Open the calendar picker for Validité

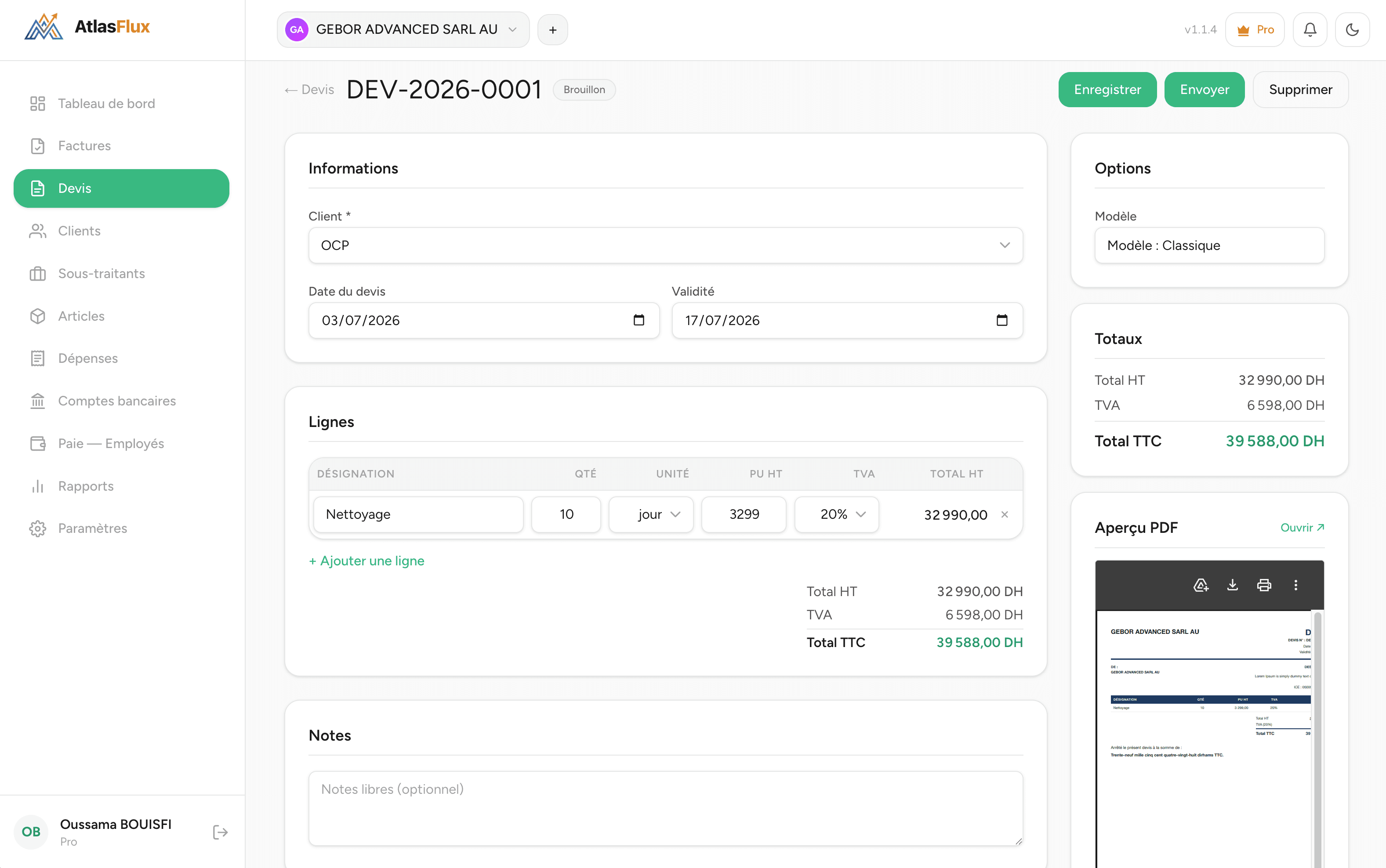[1002, 320]
